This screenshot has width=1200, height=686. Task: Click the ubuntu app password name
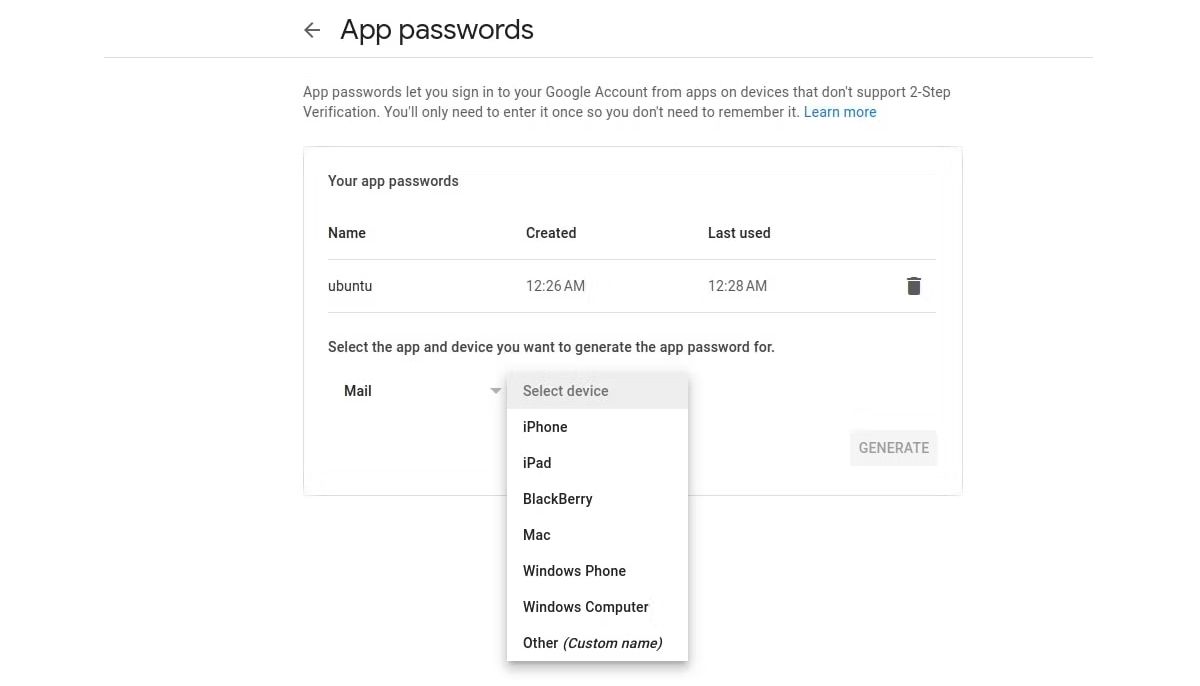point(350,286)
